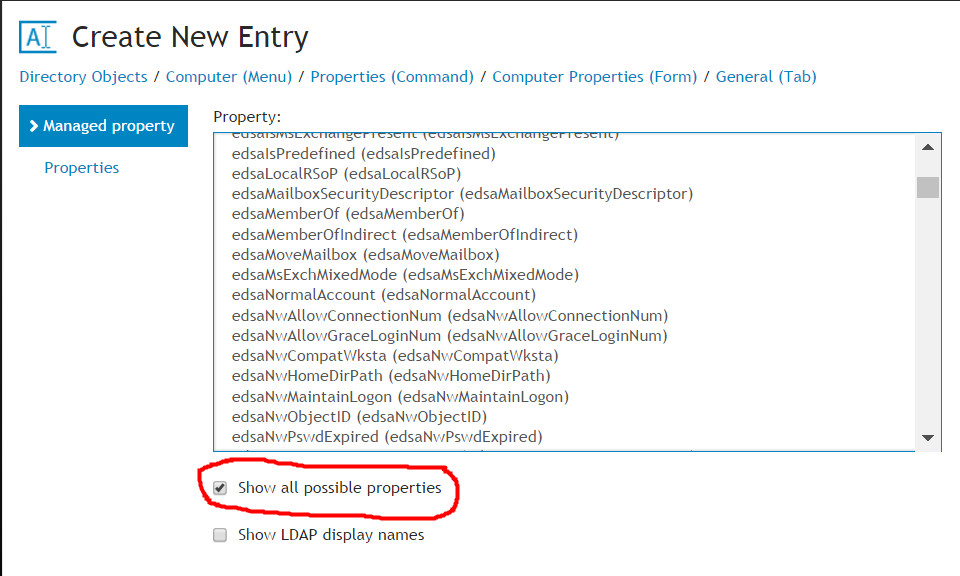The height and width of the screenshot is (576, 960).
Task: Open Computer Properties (Form) breadcrumb
Action: coord(594,77)
